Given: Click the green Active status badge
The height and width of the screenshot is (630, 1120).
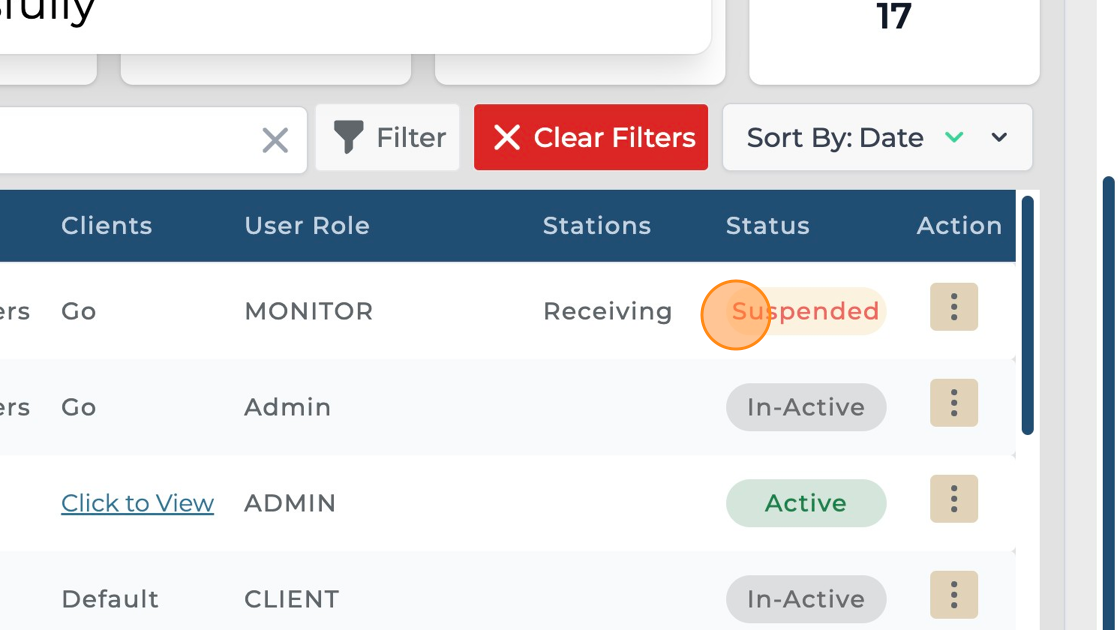Looking at the screenshot, I should (806, 503).
